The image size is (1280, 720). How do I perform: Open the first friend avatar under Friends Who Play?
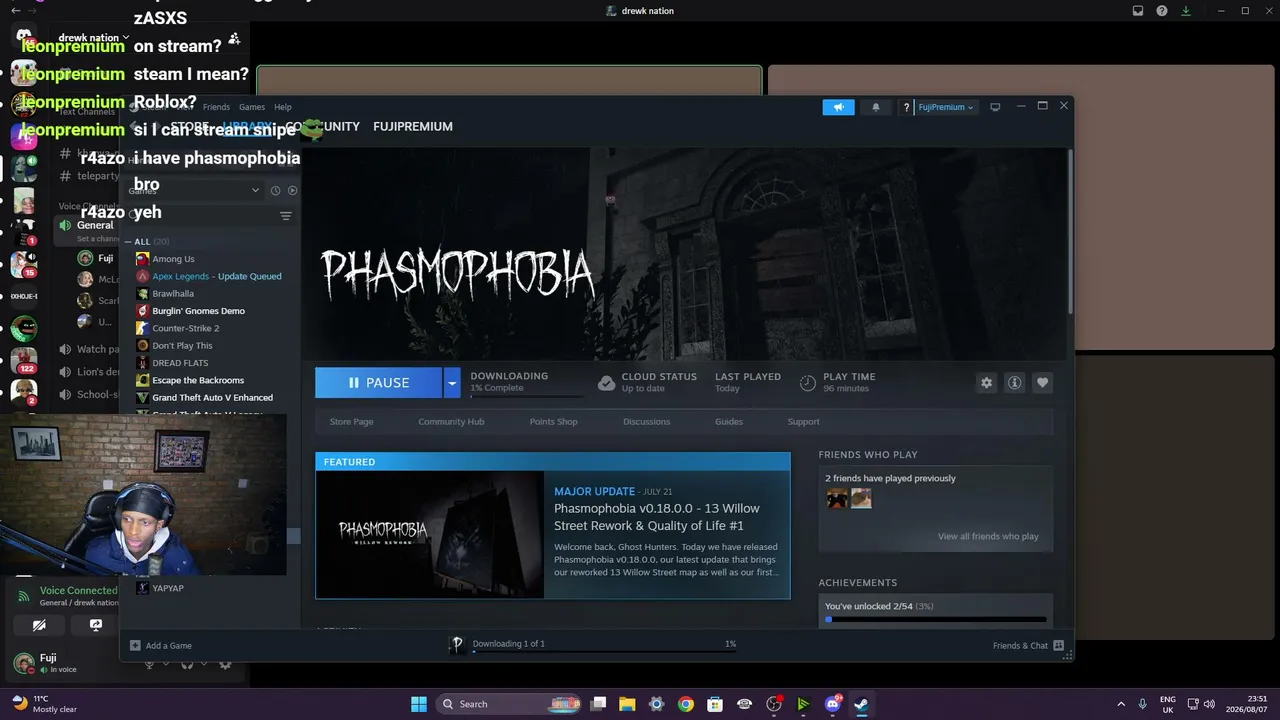837,499
